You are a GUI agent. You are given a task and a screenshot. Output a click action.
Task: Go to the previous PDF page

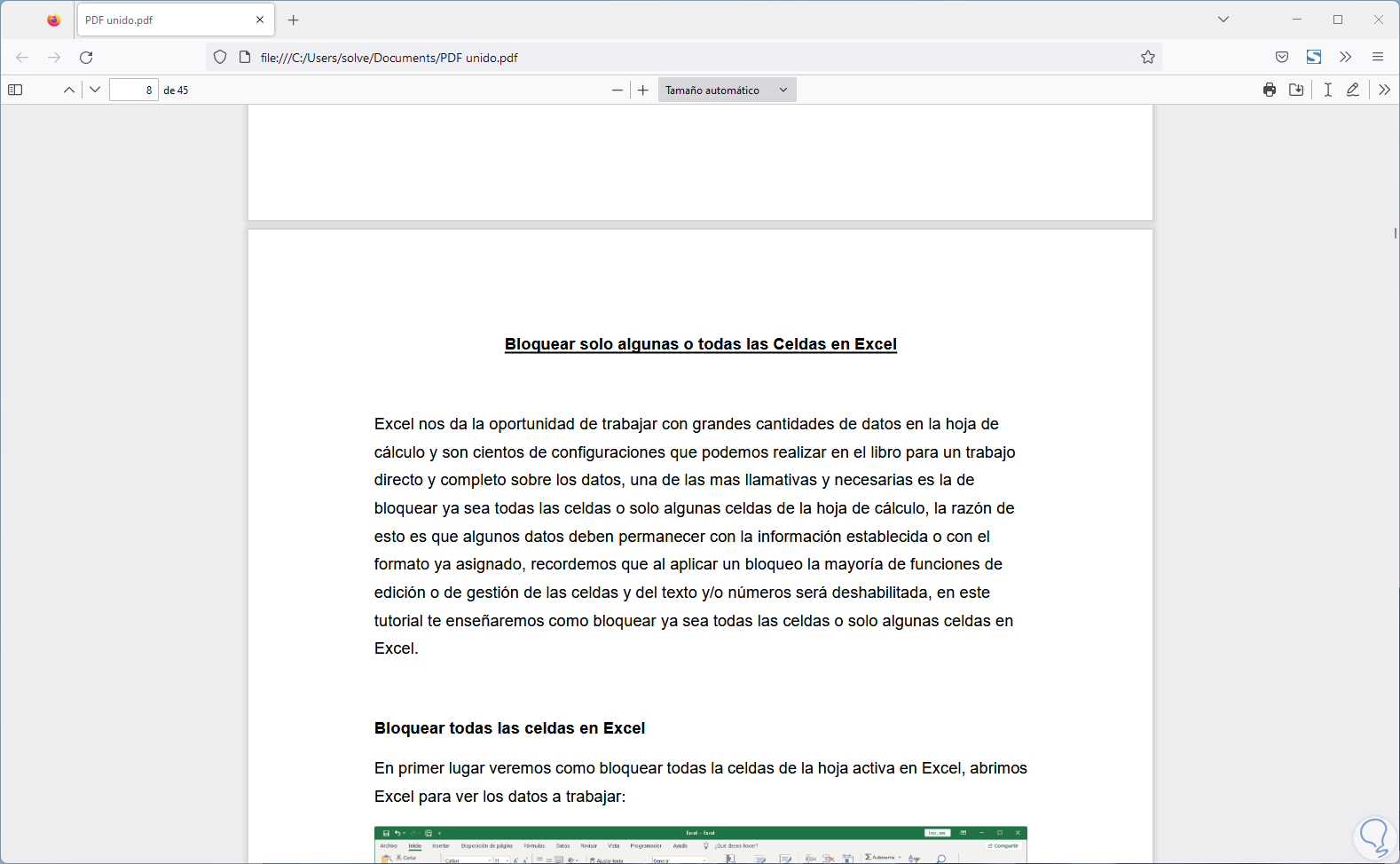(x=69, y=90)
